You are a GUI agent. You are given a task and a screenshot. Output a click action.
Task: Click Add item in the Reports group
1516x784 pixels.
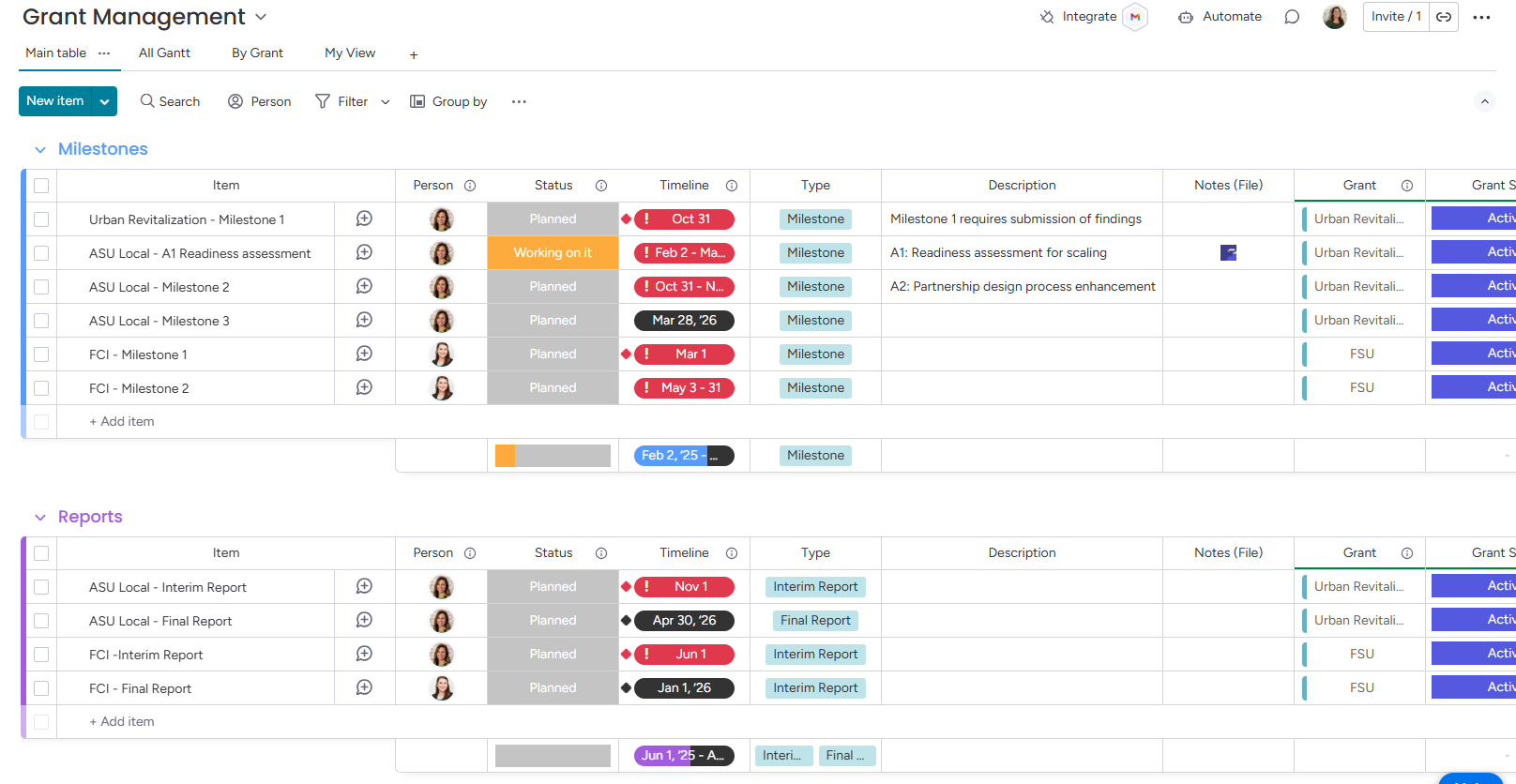[x=122, y=721]
